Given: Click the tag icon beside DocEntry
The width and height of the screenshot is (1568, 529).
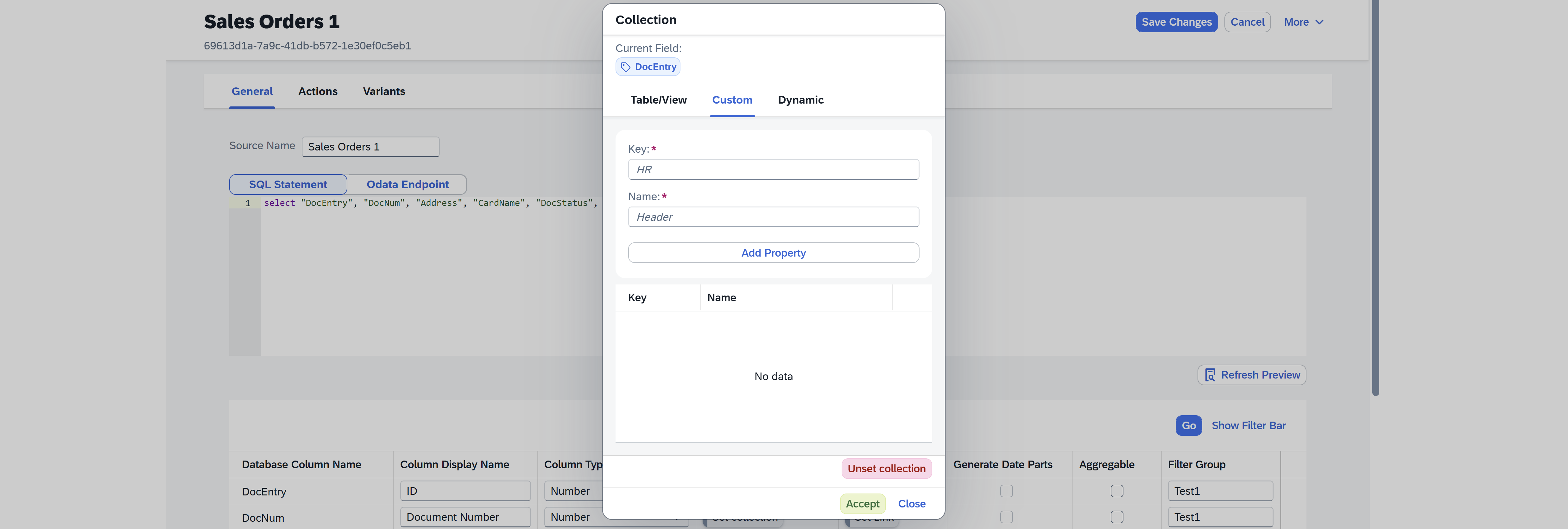Looking at the screenshot, I should click(625, 67).
